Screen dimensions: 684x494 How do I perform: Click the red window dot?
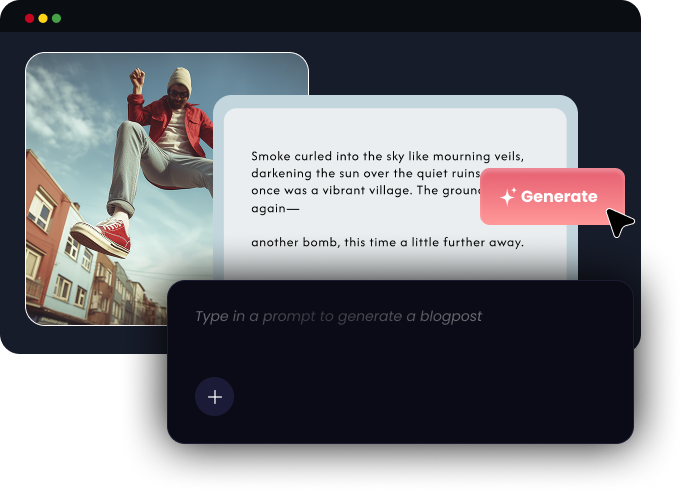tap(29, 18)
